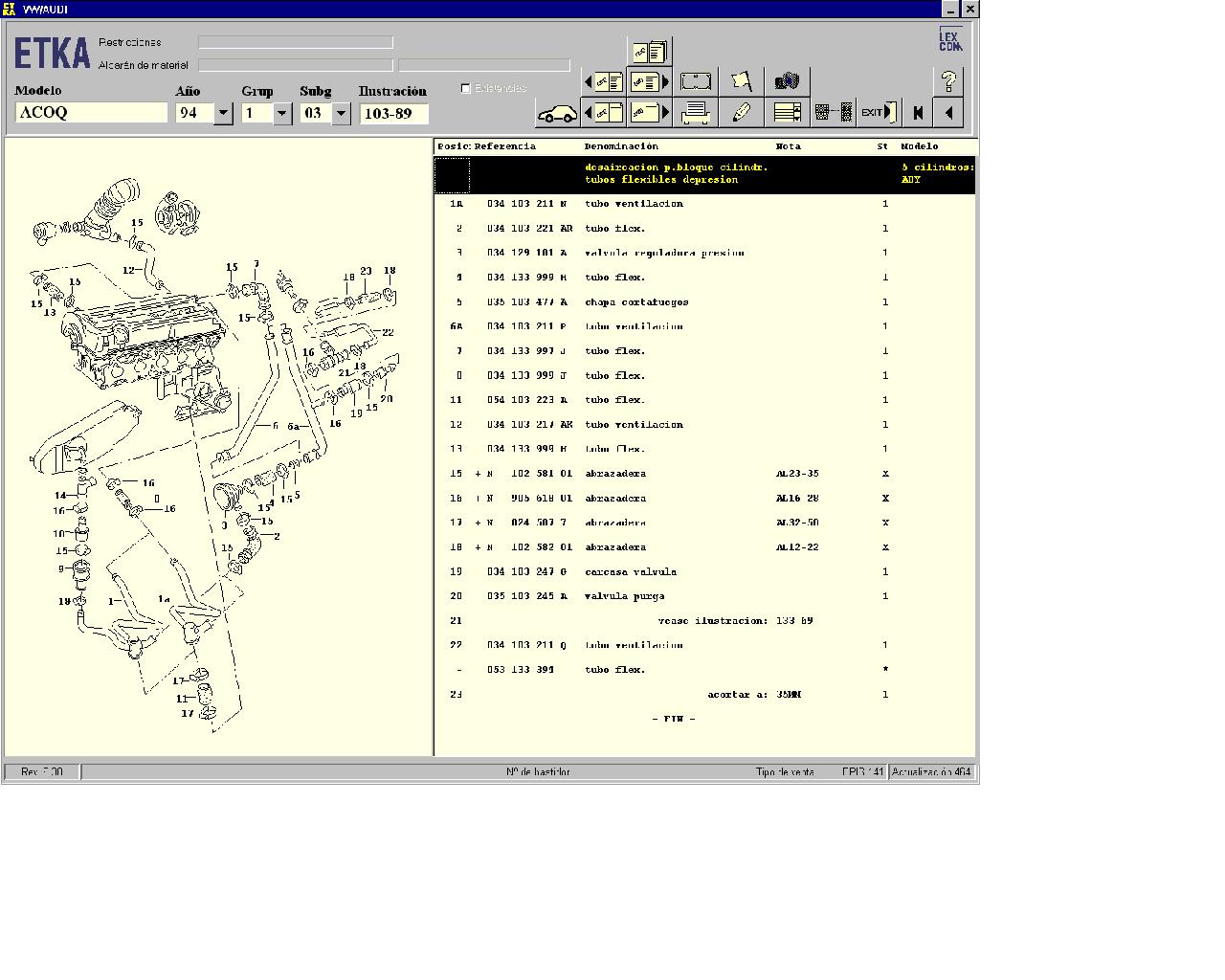Open help with the question mark icon

point(948,81)
